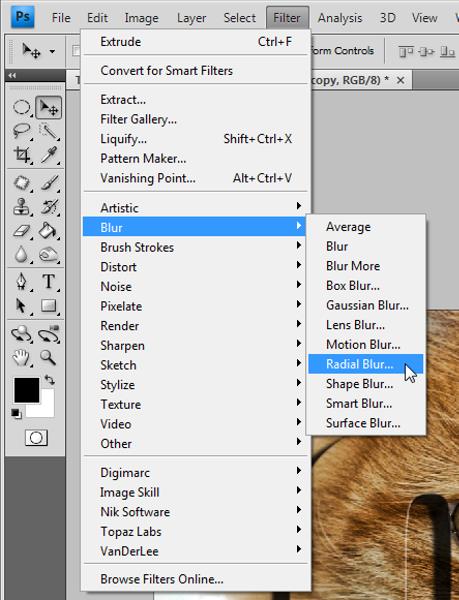The height and width of the screenshot is (600, 459).
Task: Collapse the toolbox with double arrows
Action: pos(12,75)
